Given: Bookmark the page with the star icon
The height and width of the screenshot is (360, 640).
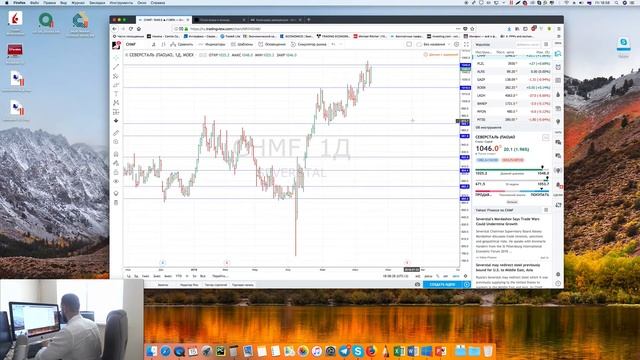Looking at the screenshot, I should (472, 29).
